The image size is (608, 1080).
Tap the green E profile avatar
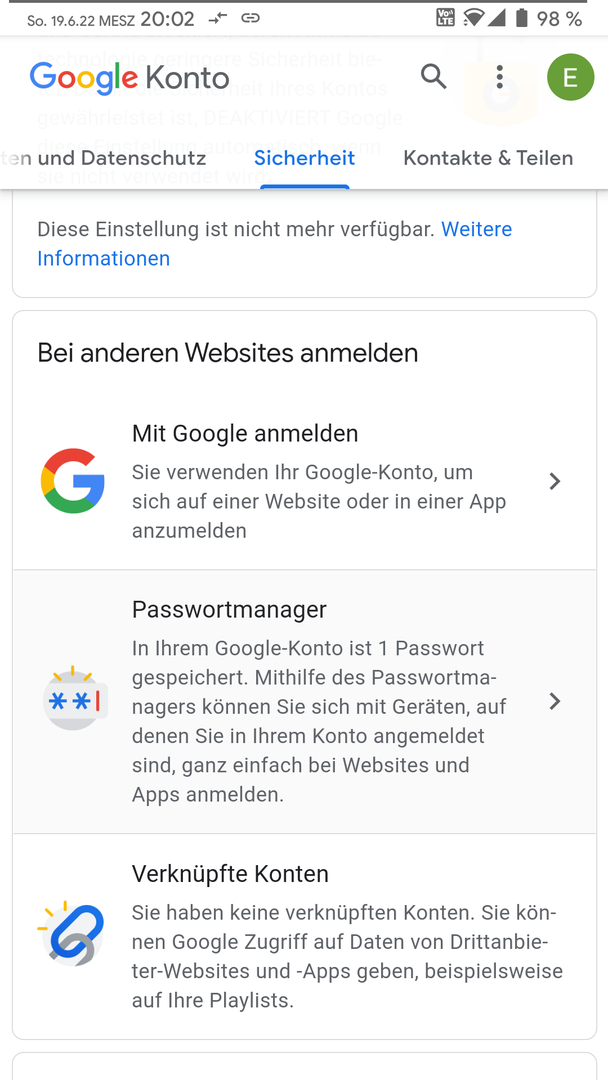(570, 77)
